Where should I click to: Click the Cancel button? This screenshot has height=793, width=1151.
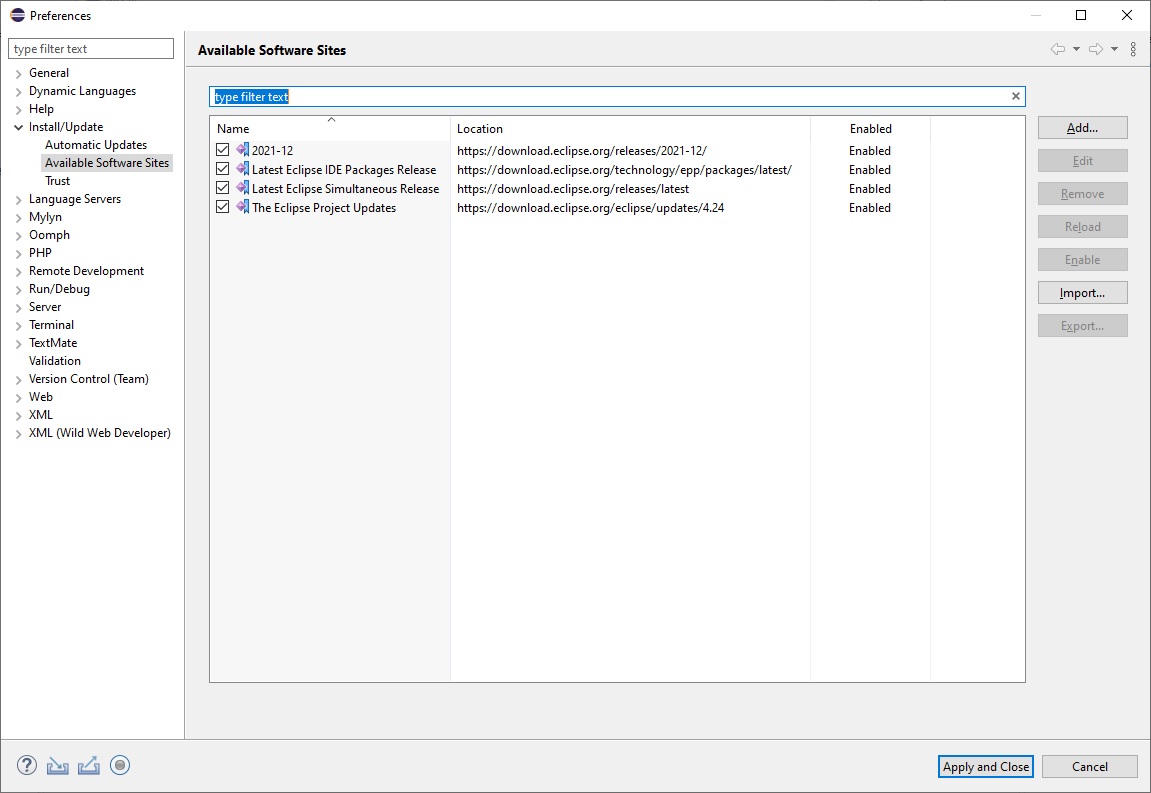tap(1089, 767)
